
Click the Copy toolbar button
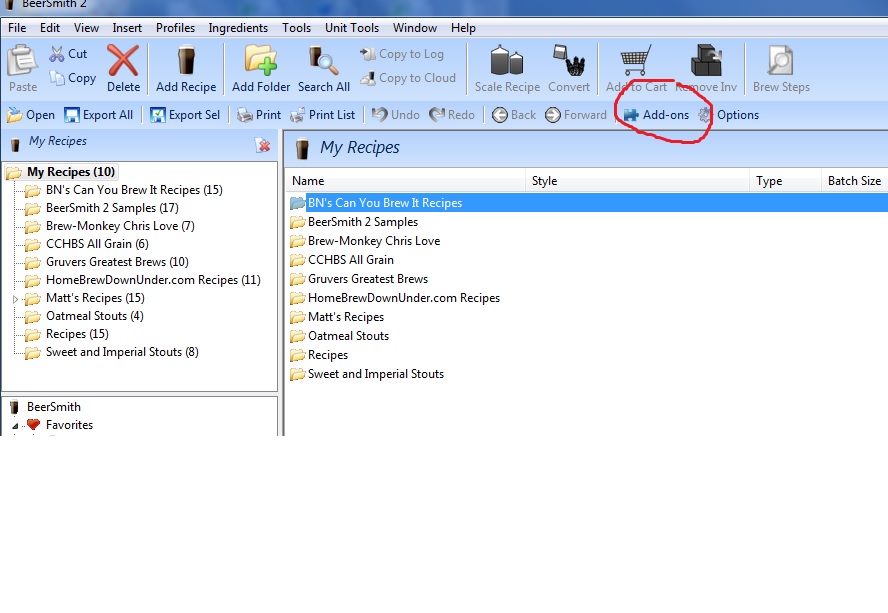72,78
